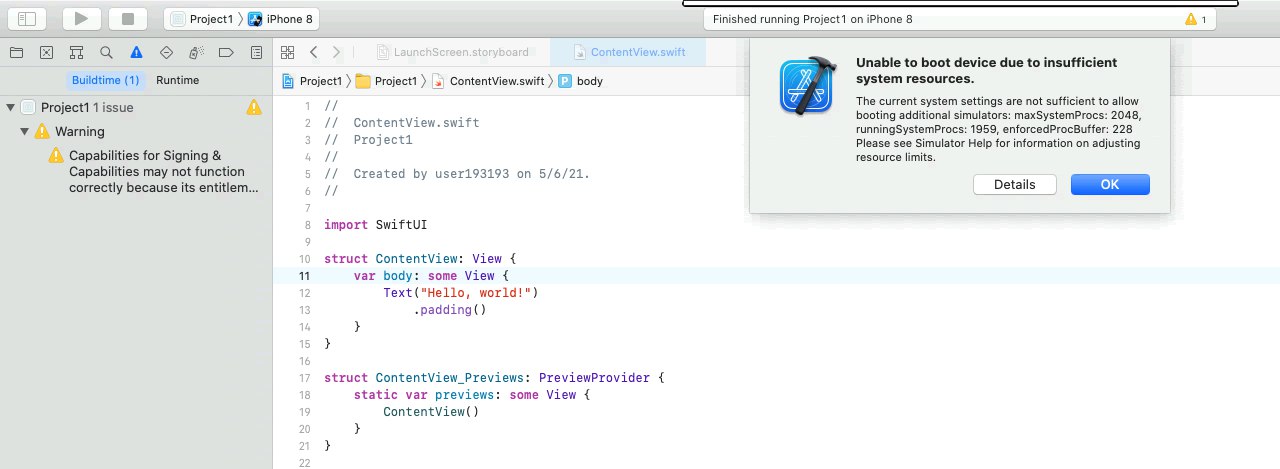The image size is (1280, 469).
Task: Open Details for the boot error
Action: [x=1014, y=185]
